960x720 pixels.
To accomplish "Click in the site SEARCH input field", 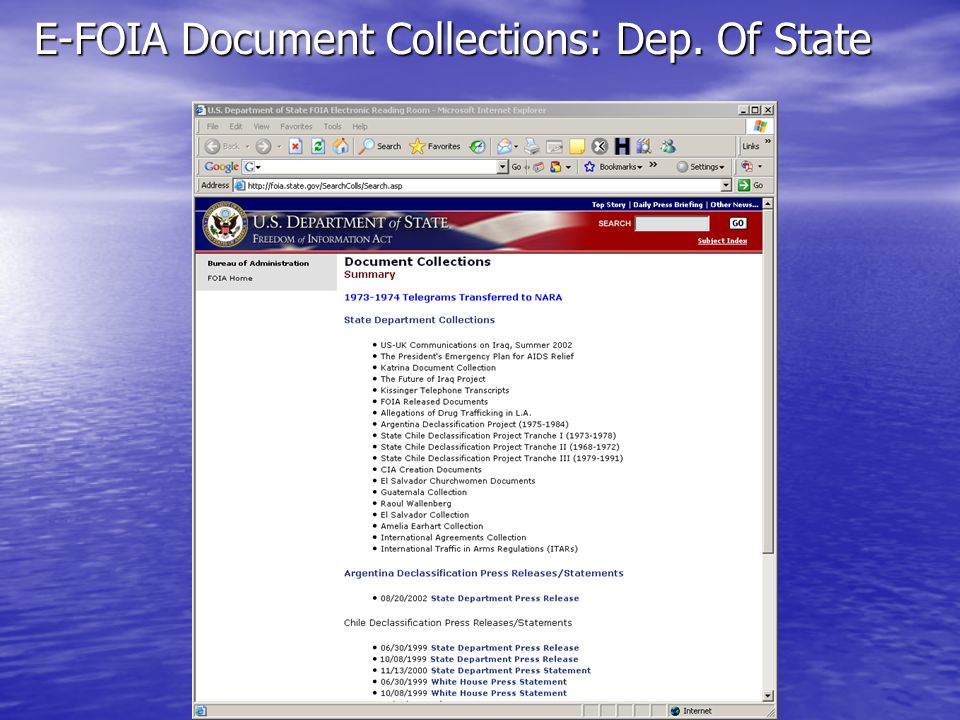I will click(672, 223).
